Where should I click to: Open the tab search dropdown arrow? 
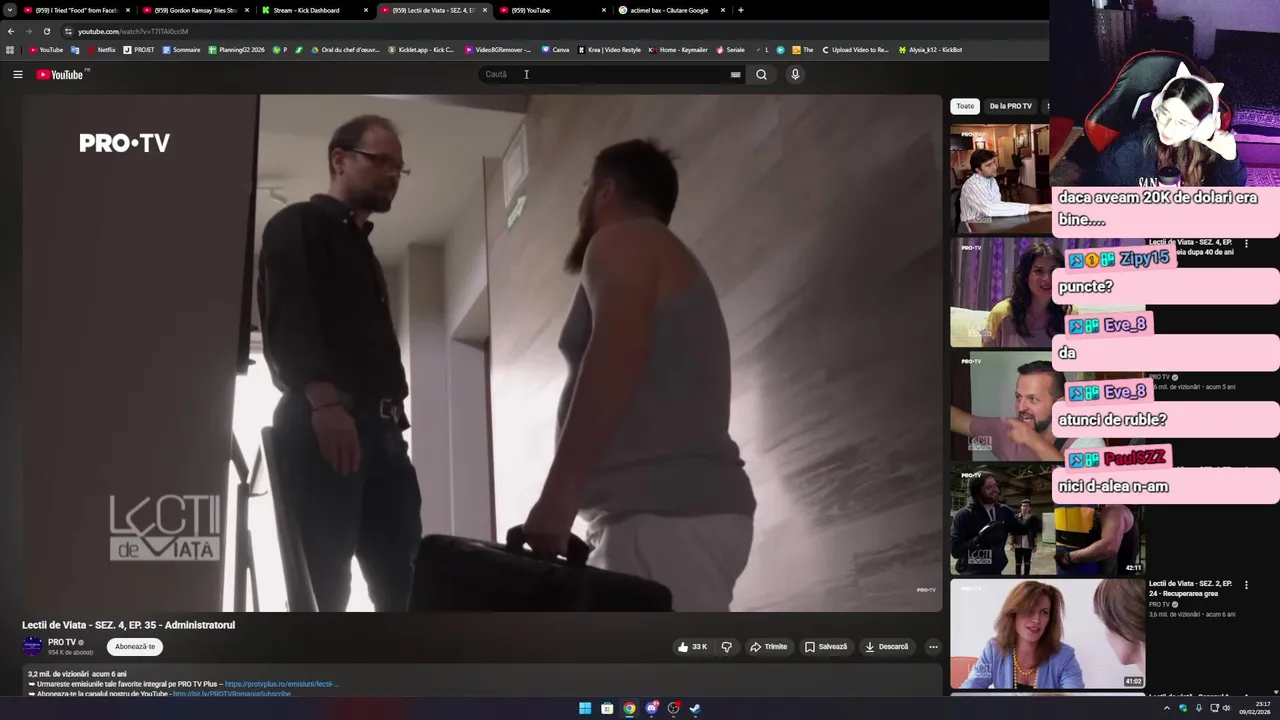click(9, 10)
